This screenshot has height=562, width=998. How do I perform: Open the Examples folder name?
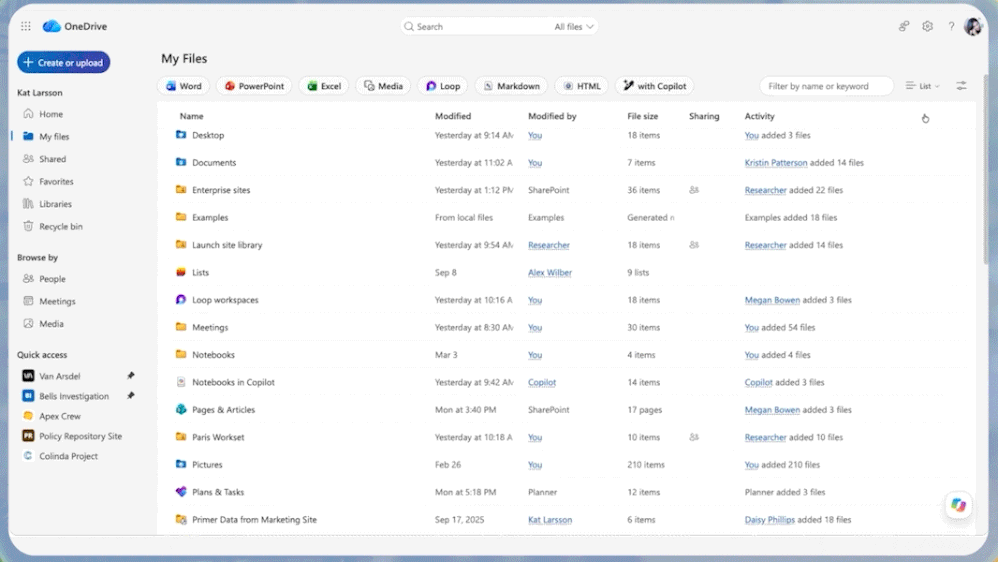[x=210, y=217]
